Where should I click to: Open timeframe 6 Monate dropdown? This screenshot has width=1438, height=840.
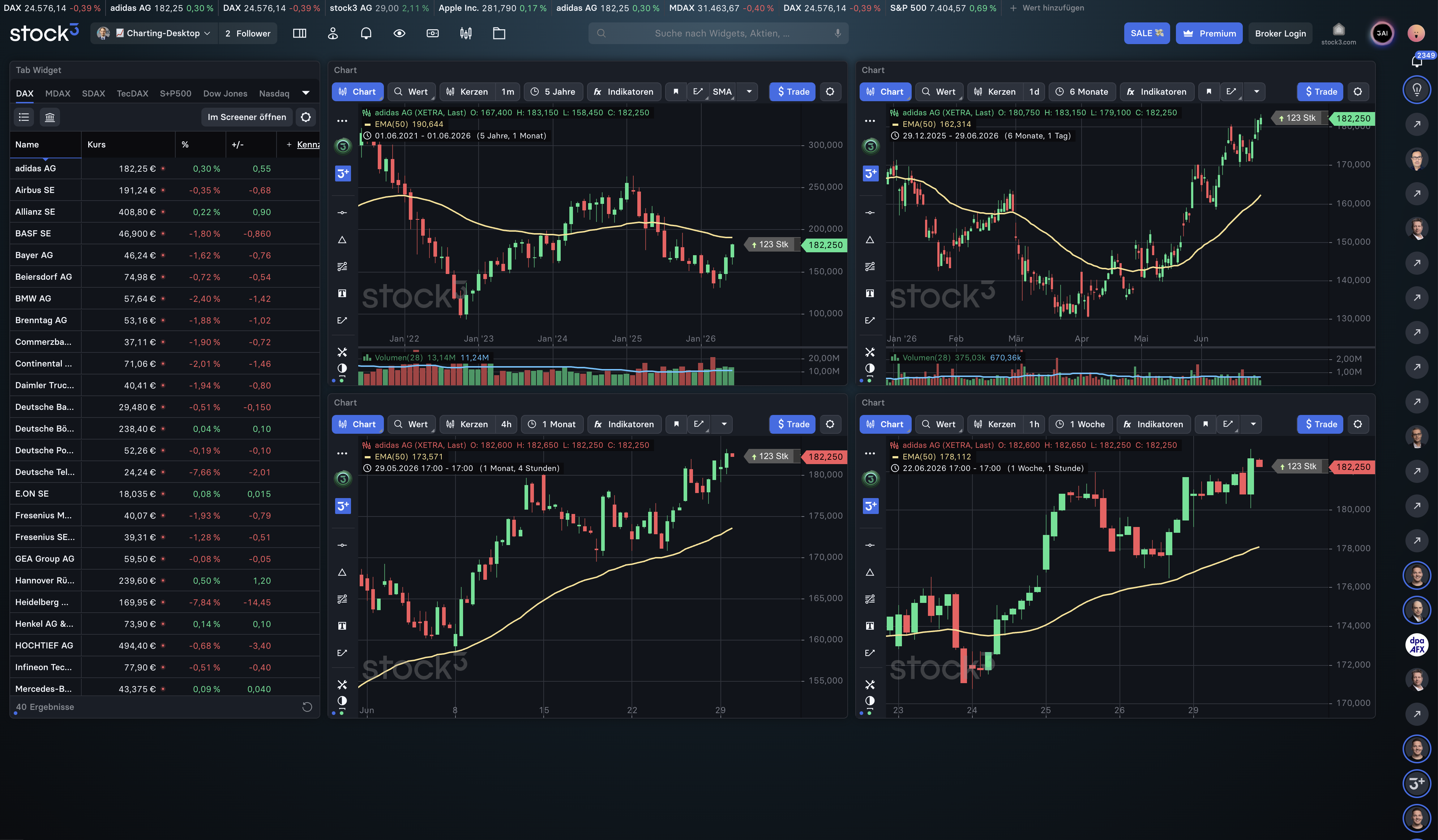coord(1083,92)
